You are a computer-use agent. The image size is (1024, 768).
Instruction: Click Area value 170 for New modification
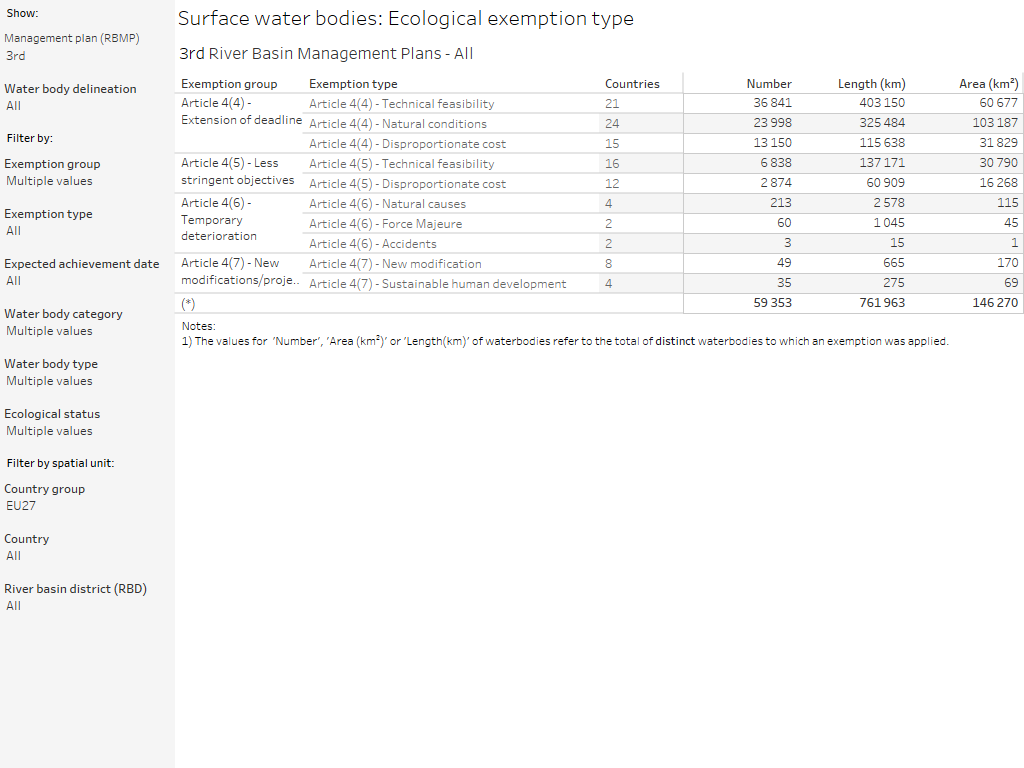coord(1008,263)
